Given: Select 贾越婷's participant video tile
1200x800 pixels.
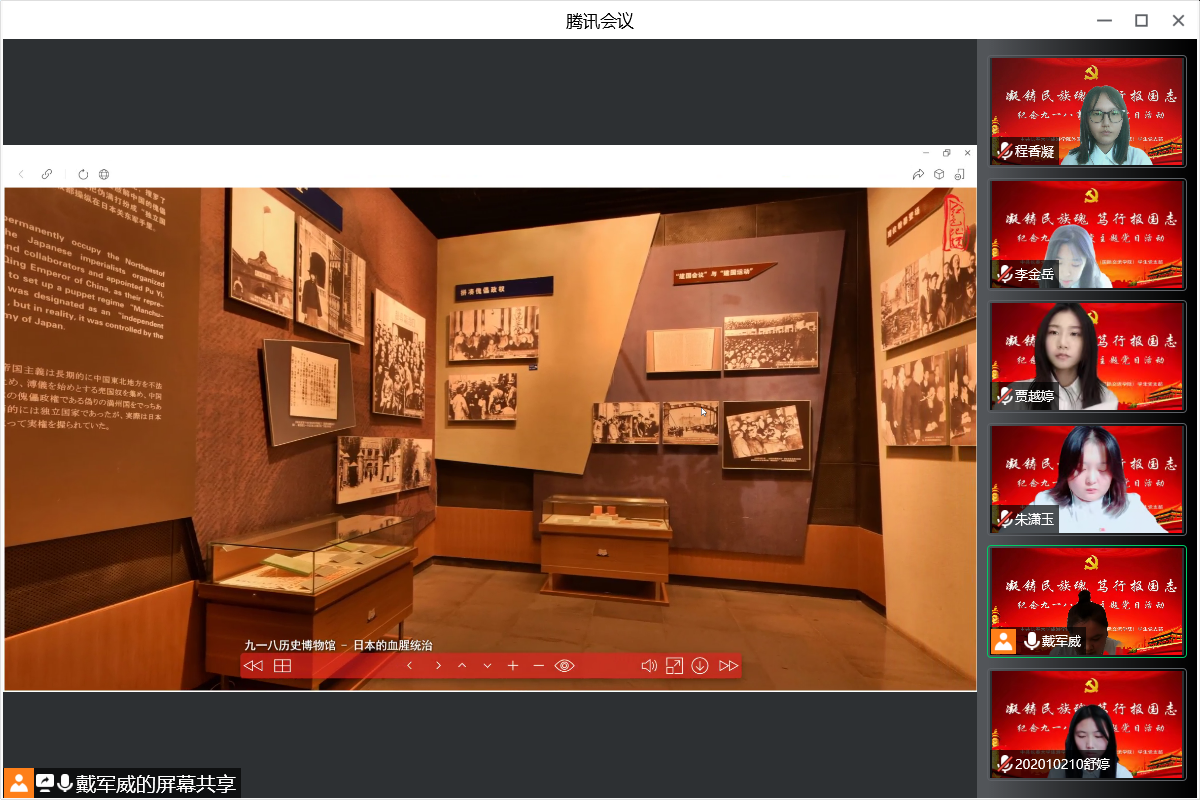Looking at the screenshot, I should point(1087,356).
